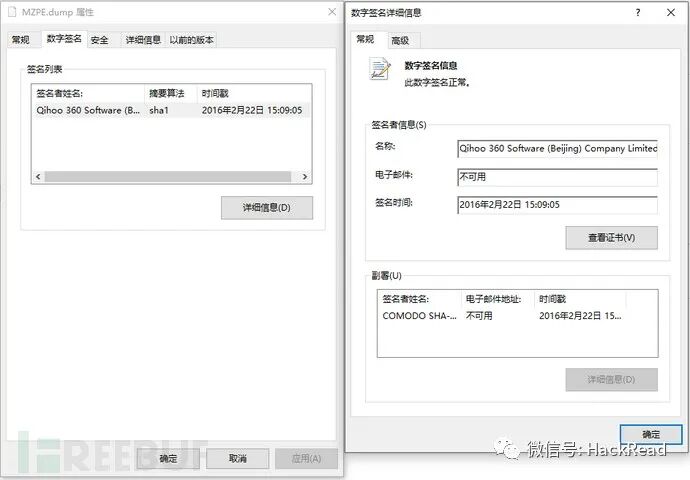Screen dimensions: 690x480
Task: Open the 详细信息 tab in properties window
Action: coord(143,40)
